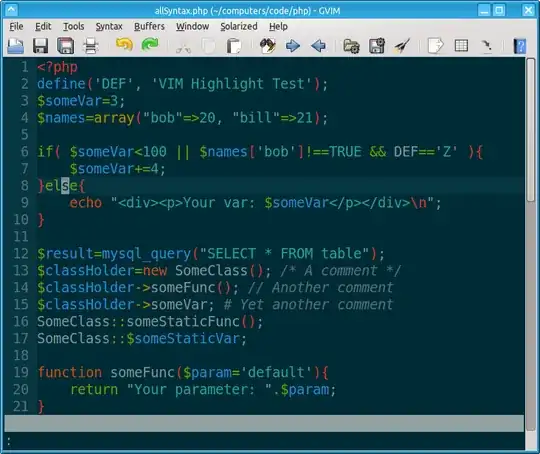540x454 pixels.
Task: Click '$someVar+=4;' on line 7
Action: click(x=117, y=168)
